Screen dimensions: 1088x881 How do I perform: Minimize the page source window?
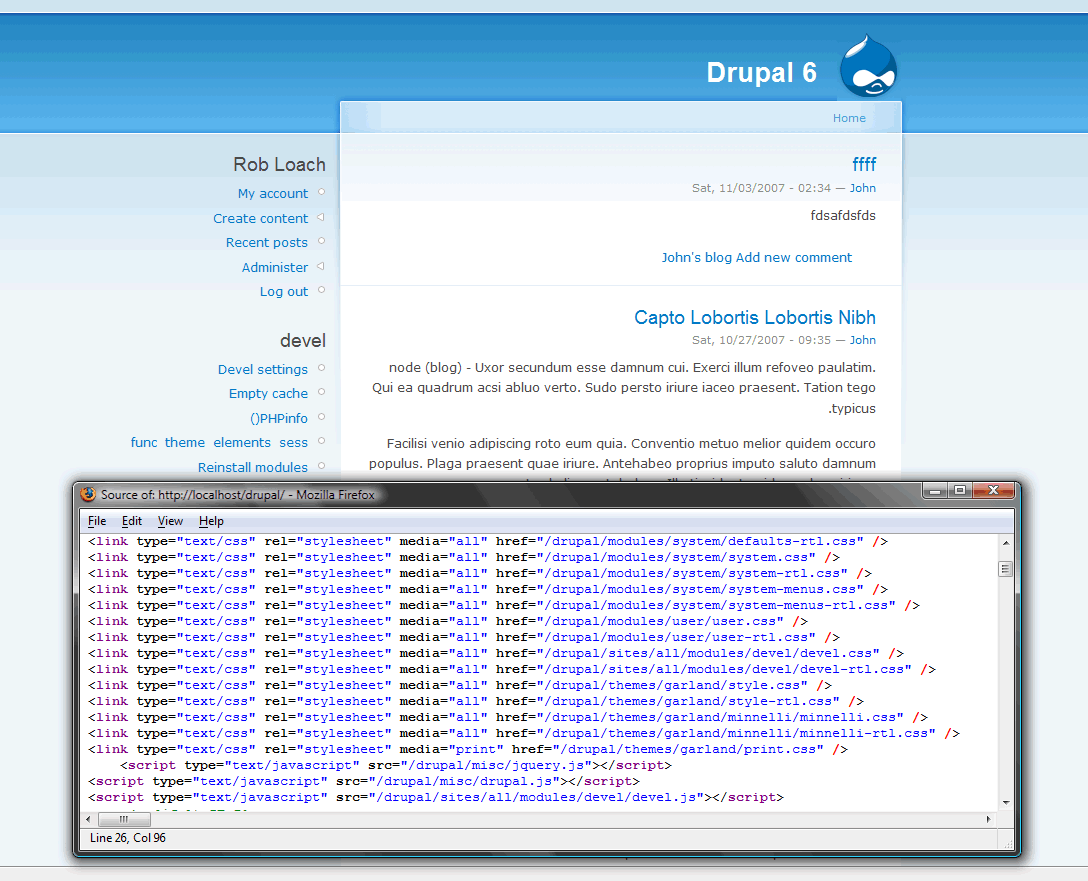coord(935,490)
